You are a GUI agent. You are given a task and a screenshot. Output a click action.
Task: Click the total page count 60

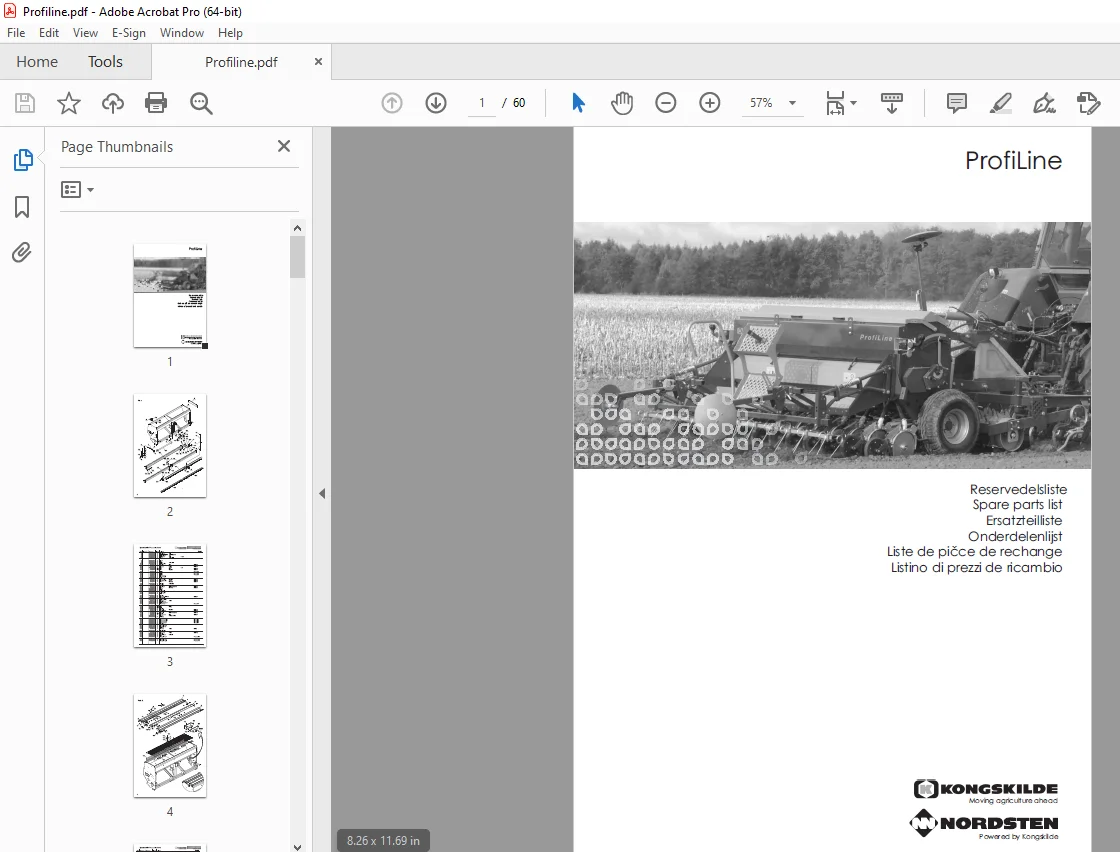pyautogui.click(x=519, y=103)
